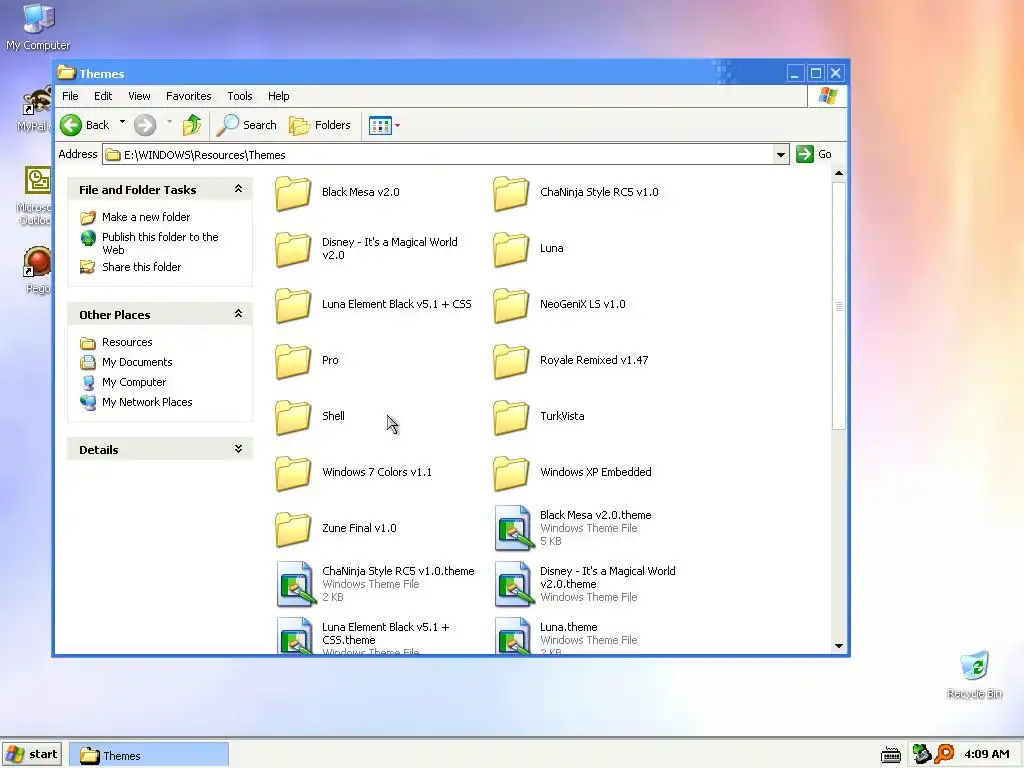The image size is (1024, 768).
Task: Select the Windows XP Embedded folder icon
Action: point(511,473)
